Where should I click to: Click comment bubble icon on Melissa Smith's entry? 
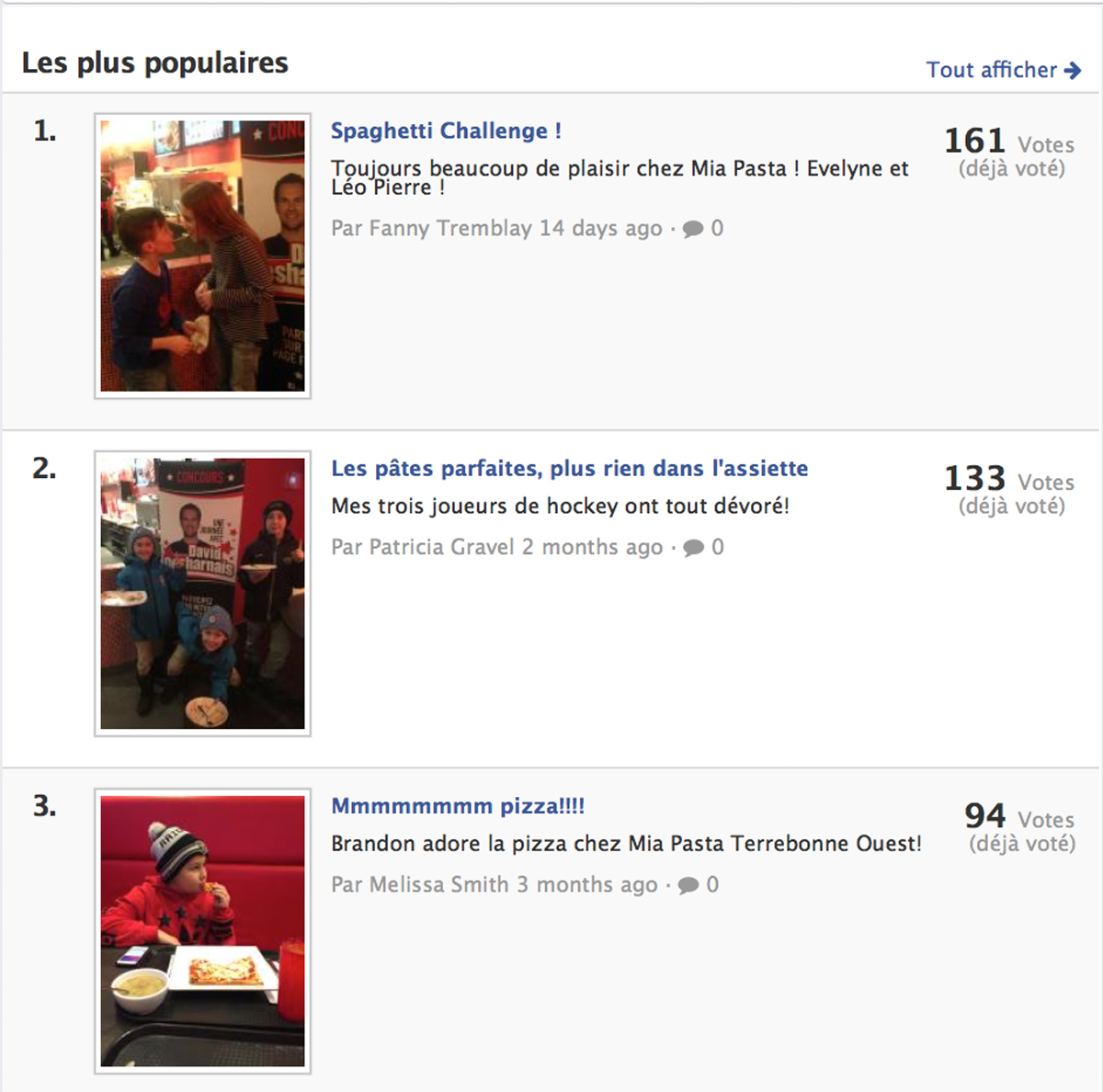pos(688,885)
